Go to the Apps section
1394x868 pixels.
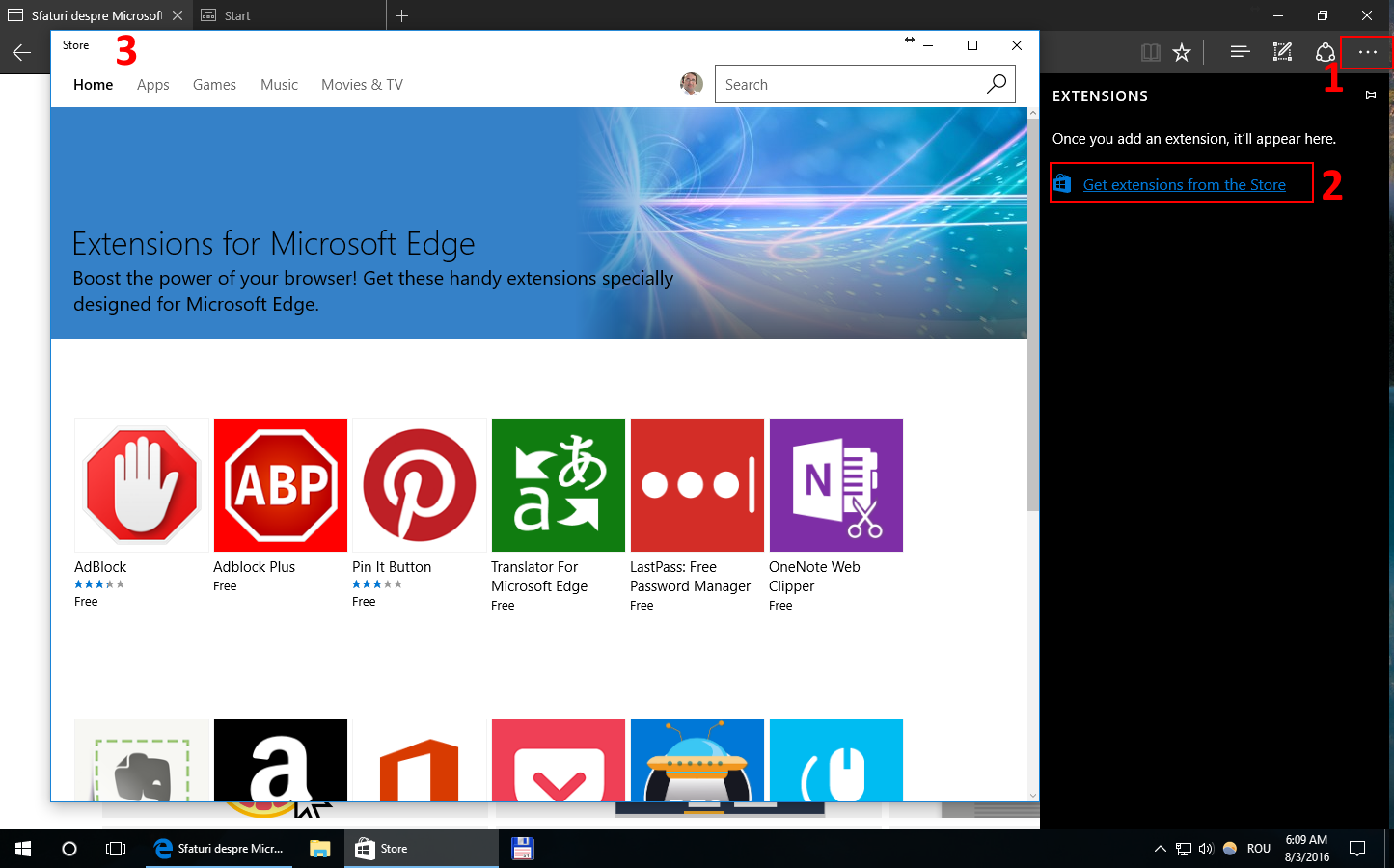tap(153, 85)
